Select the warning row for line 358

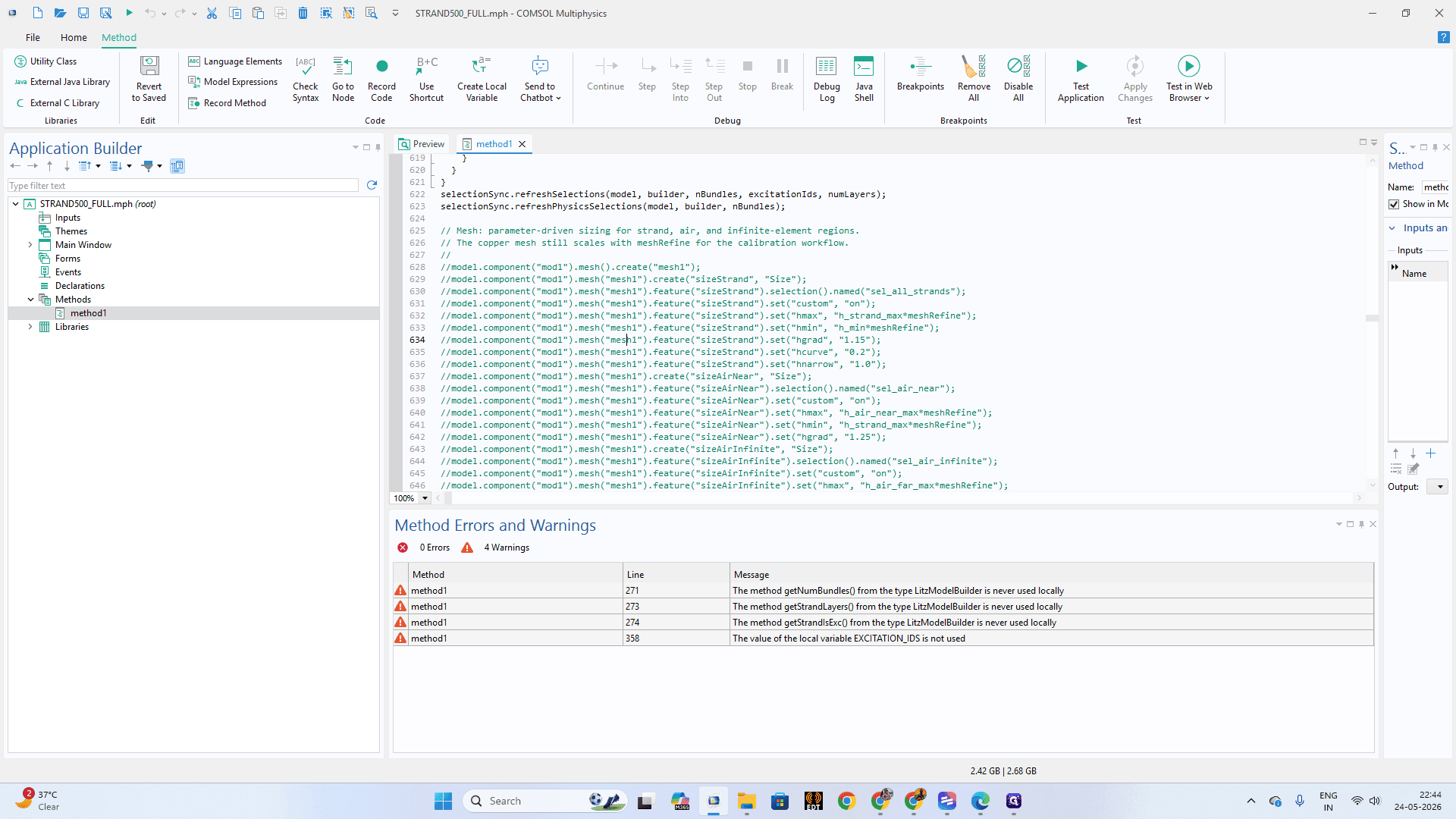(x=883, y=639)
